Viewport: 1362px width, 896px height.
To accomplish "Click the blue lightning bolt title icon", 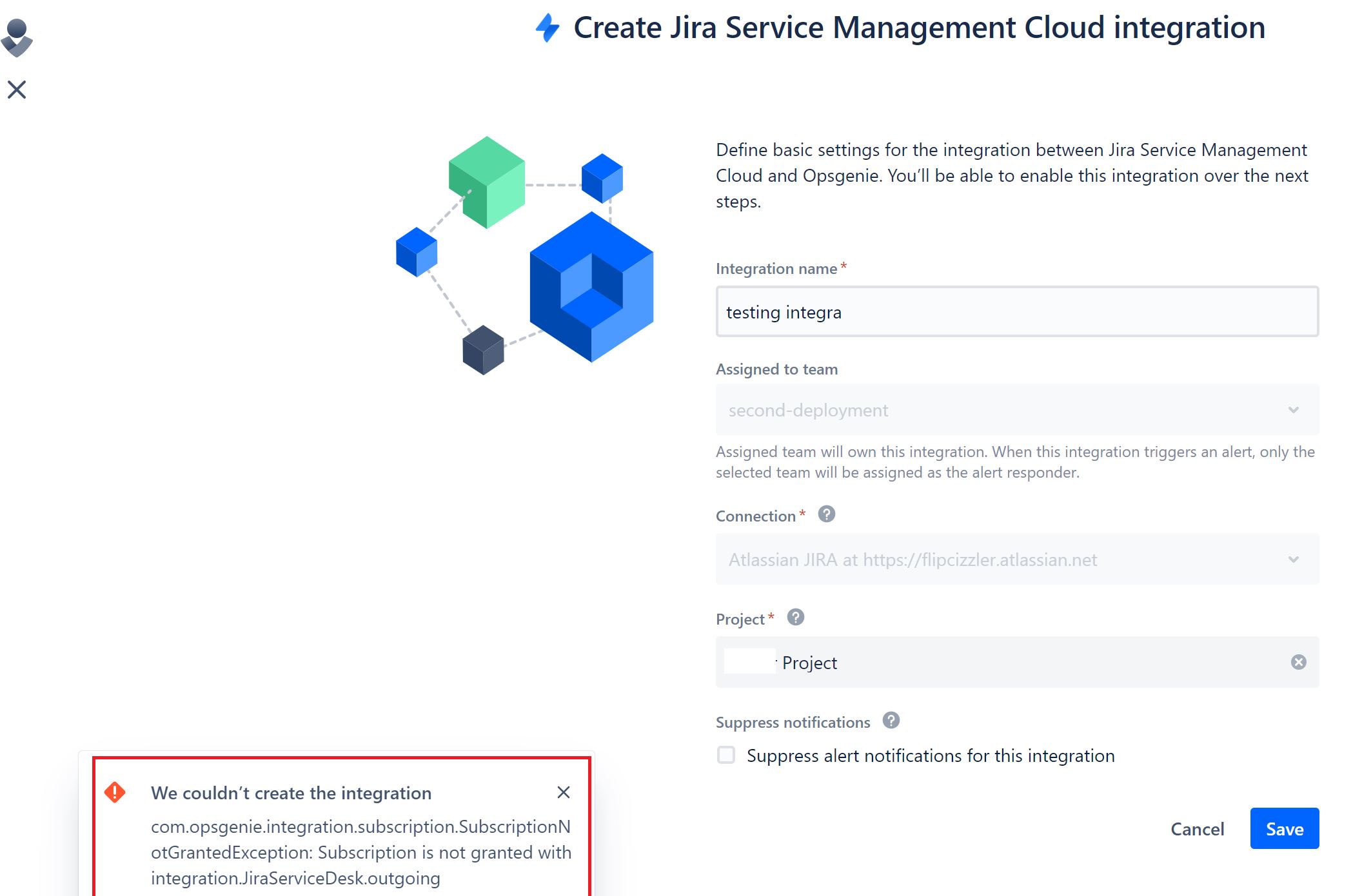I will click(x=548, y=28).
